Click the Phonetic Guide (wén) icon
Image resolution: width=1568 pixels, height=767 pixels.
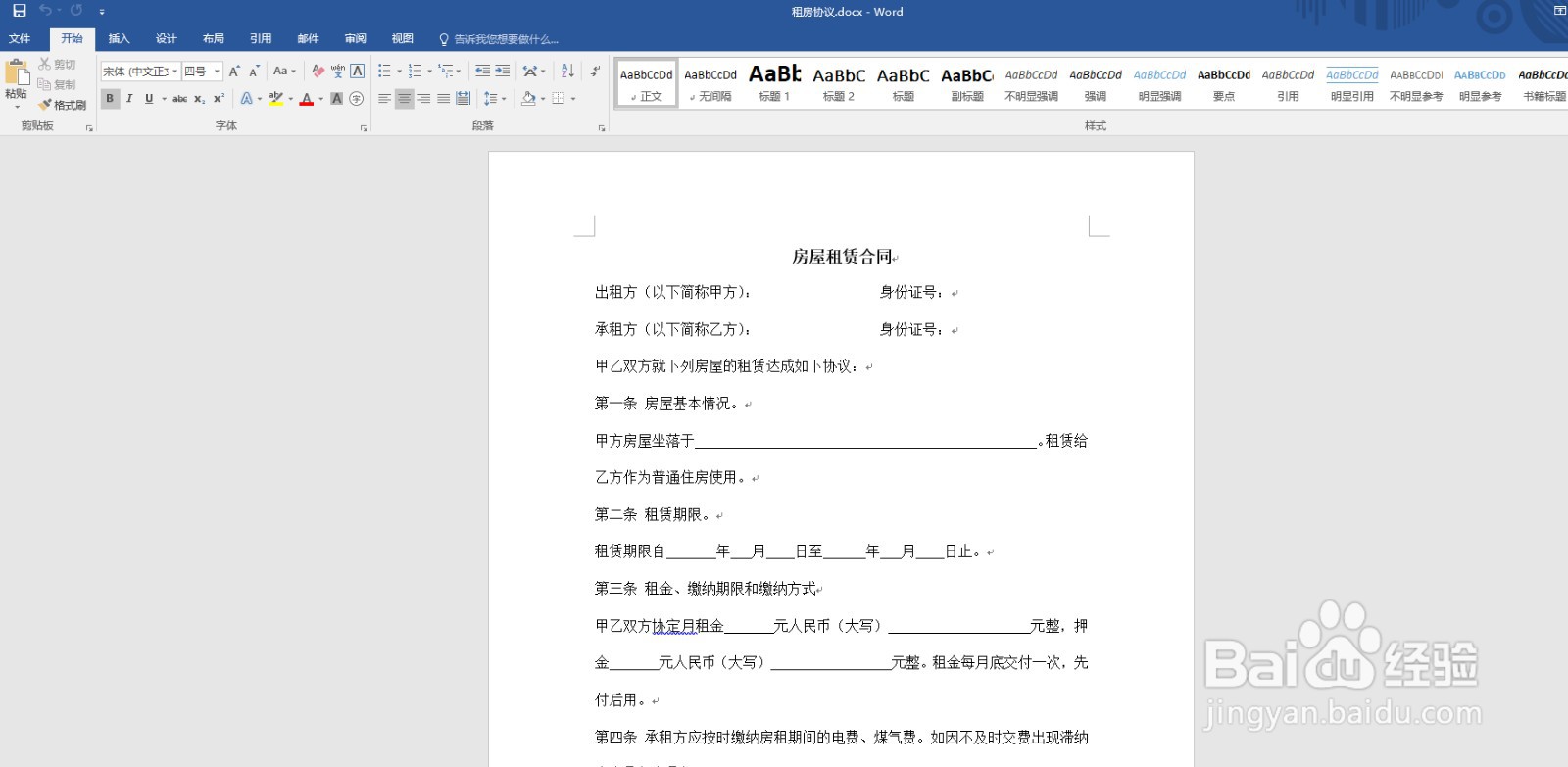coord(338,72)
